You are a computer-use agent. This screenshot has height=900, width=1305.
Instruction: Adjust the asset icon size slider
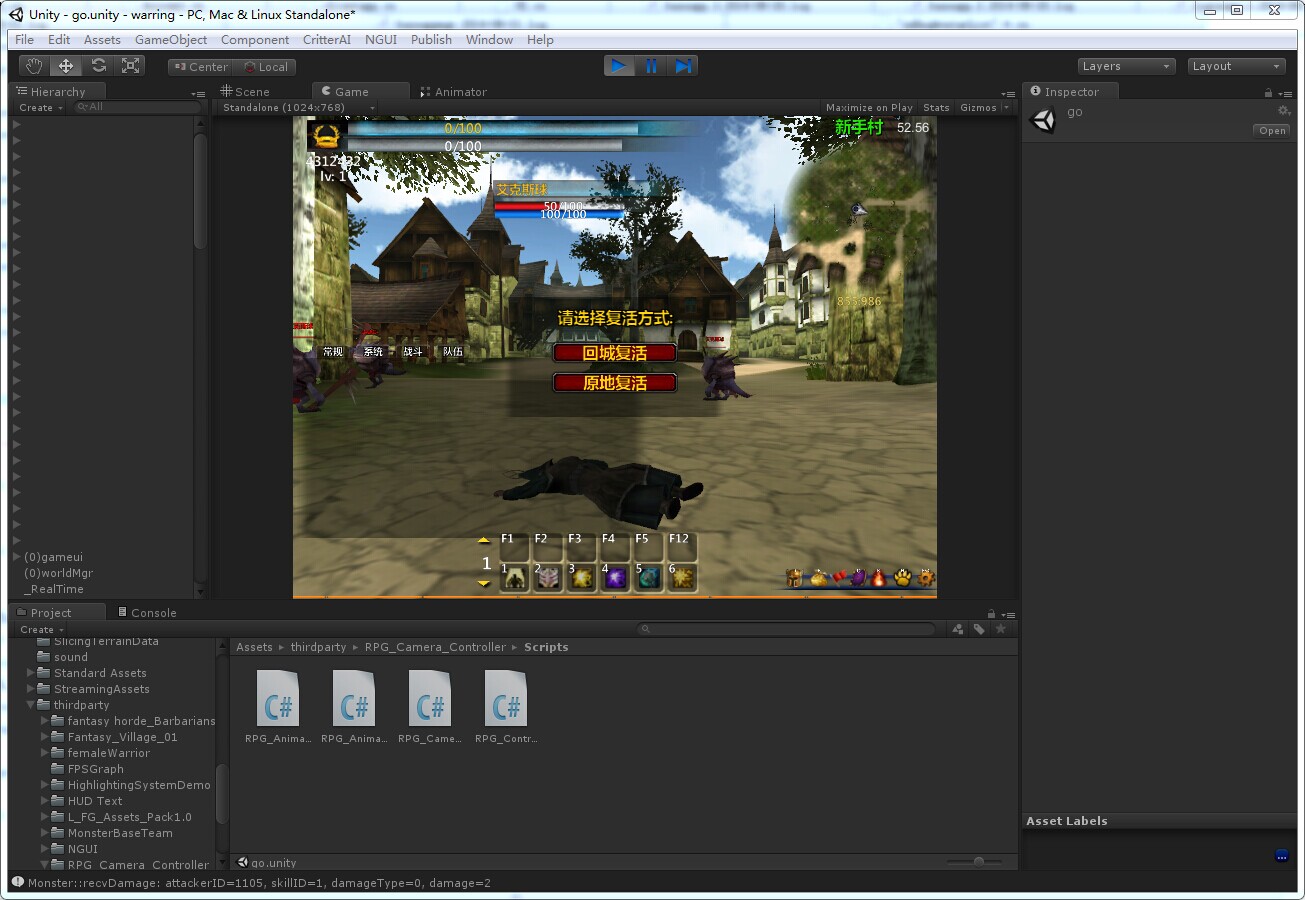tap(977, 862)
